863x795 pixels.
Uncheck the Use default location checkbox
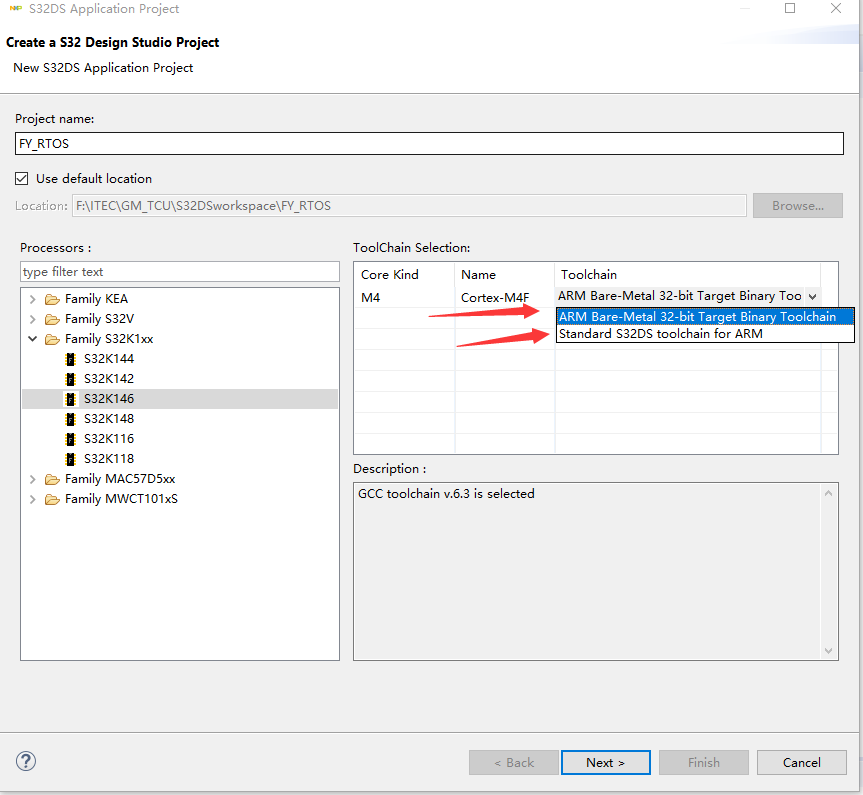coord(22,178)
